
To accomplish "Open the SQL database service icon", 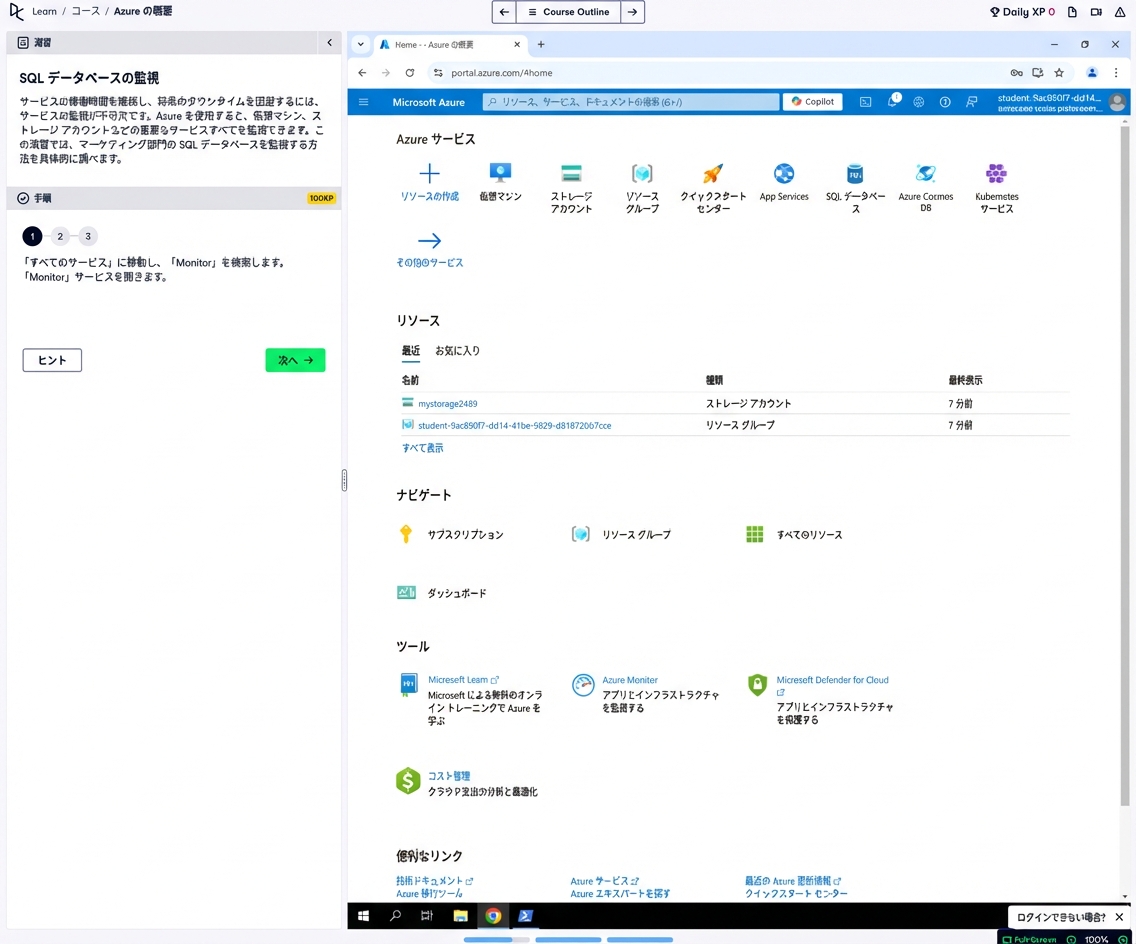I will tap(855, 173).
